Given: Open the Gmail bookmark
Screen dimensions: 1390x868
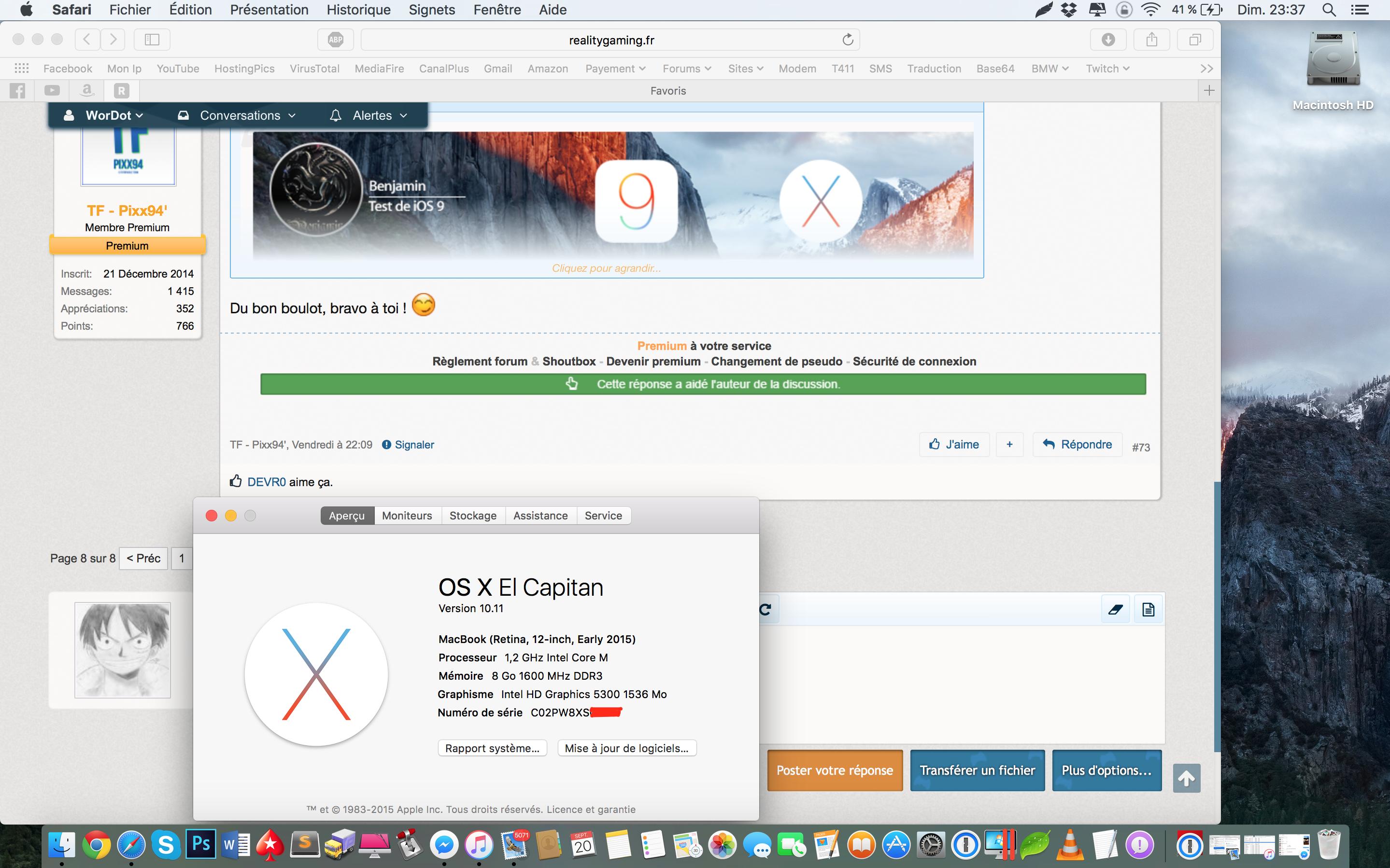Looking at the screenshot, I should point(498,69).
